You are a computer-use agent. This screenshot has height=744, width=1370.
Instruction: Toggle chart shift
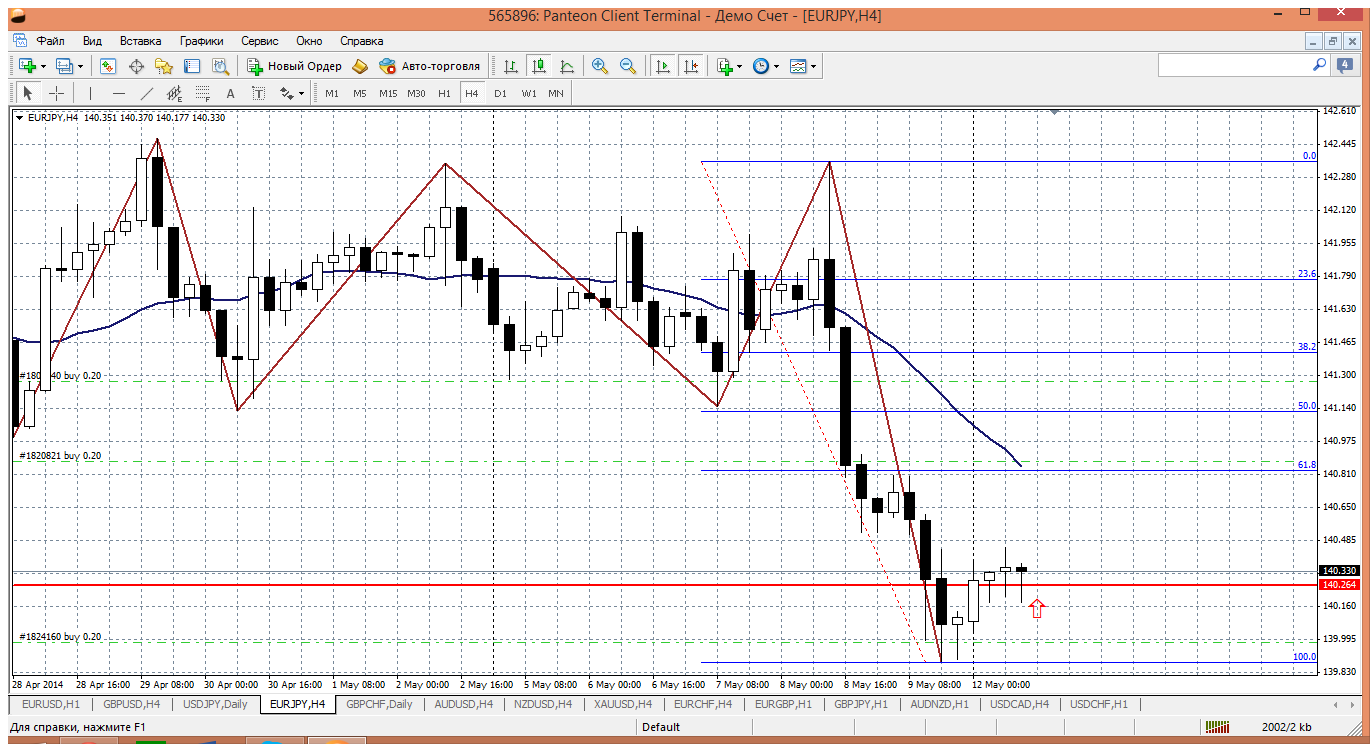click(x=690, y=66)
